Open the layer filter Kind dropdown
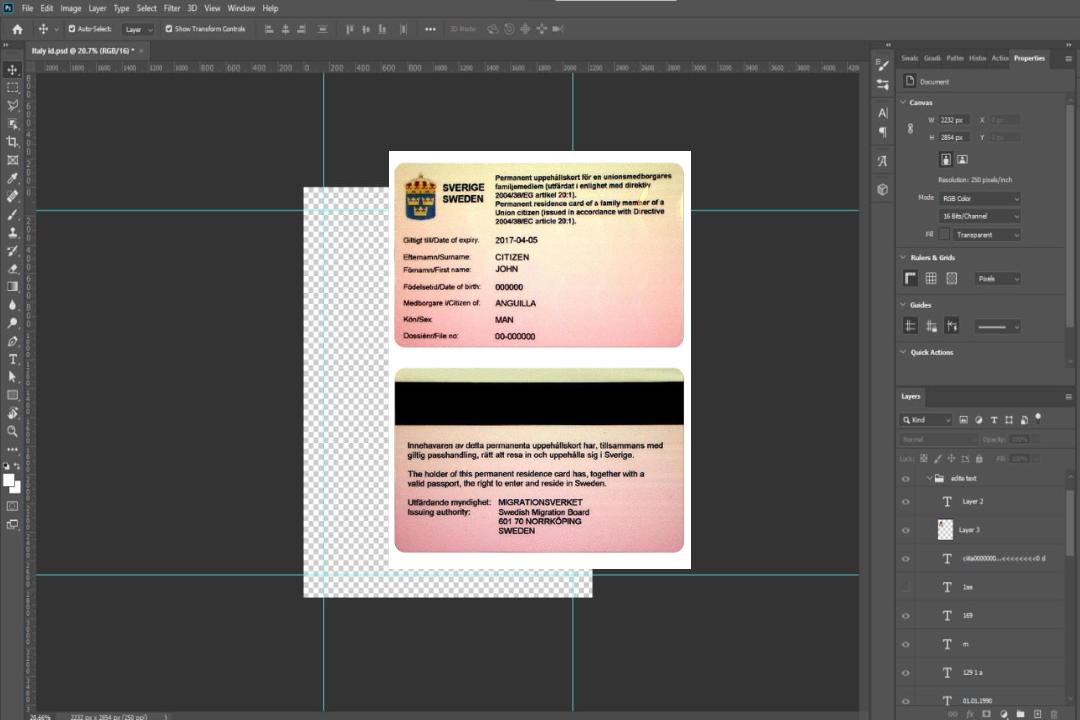Image resolution: width=1080 pixels, height=720 pixels. 926,420
